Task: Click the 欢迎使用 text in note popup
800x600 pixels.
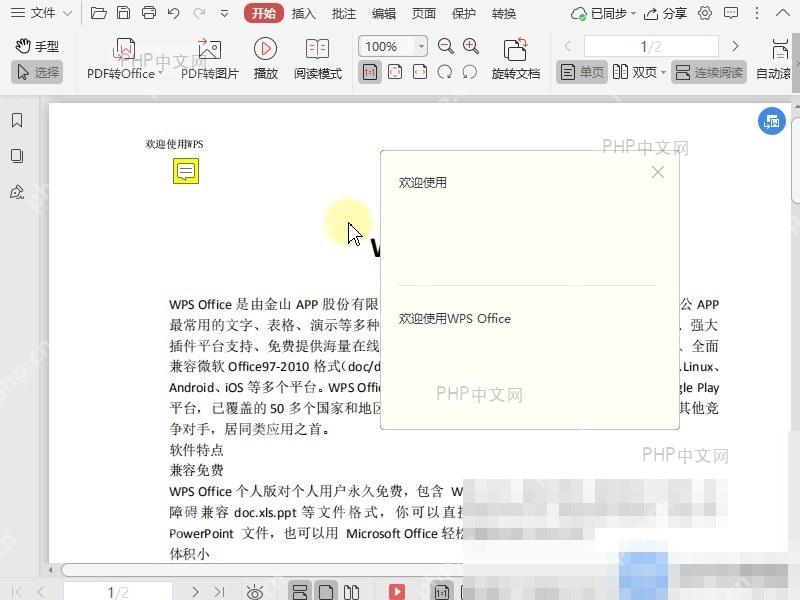Action: tap(422, 183)
